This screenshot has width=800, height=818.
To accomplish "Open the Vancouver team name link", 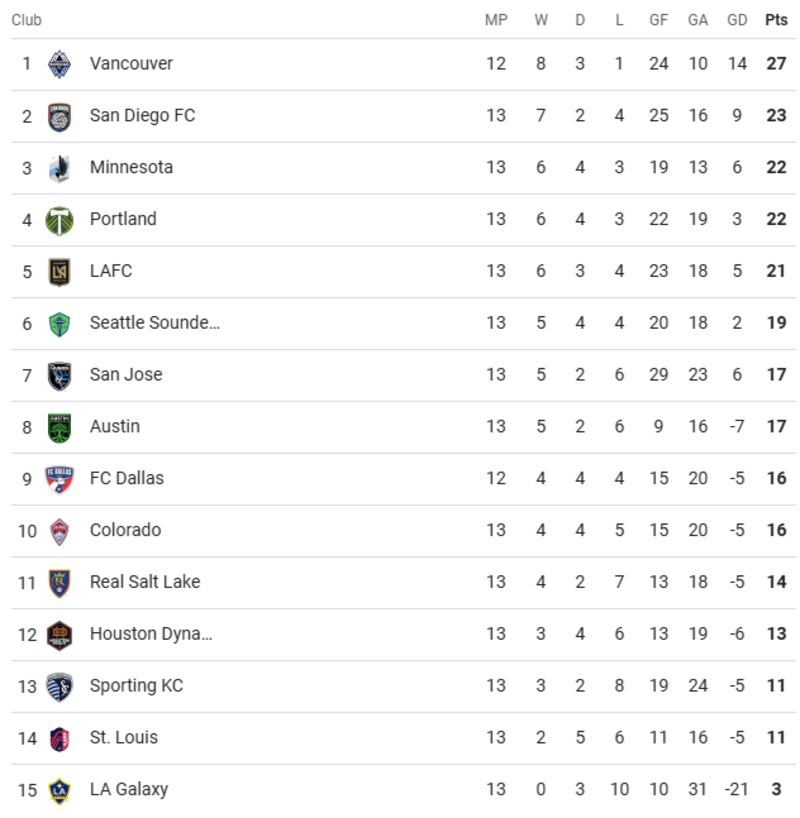I will 131,64.
